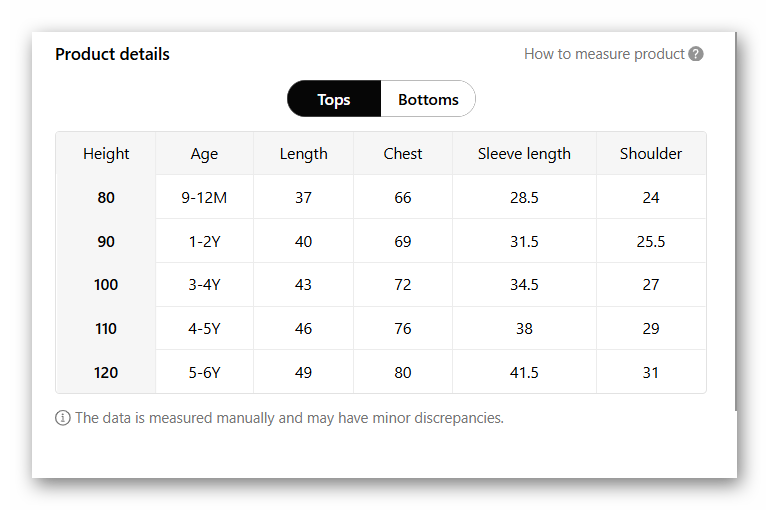769x510 pixels.
Task: Select the Tops tab
Action: tap(334, 99)
